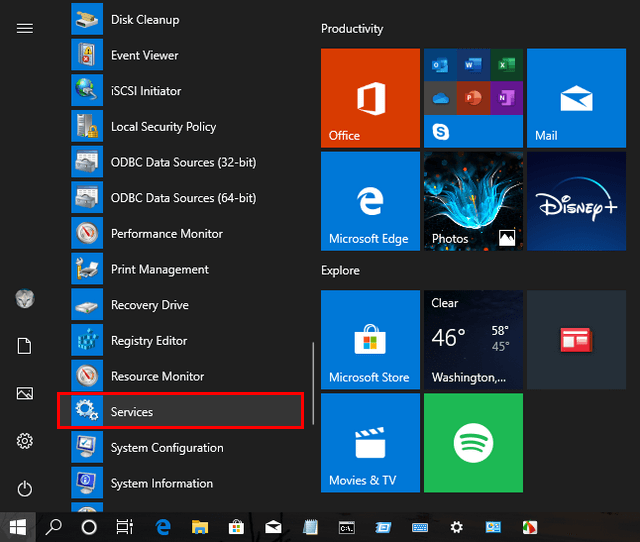Open Excel in the Office apps tile

pyautogui.click(x=507, y=65)
